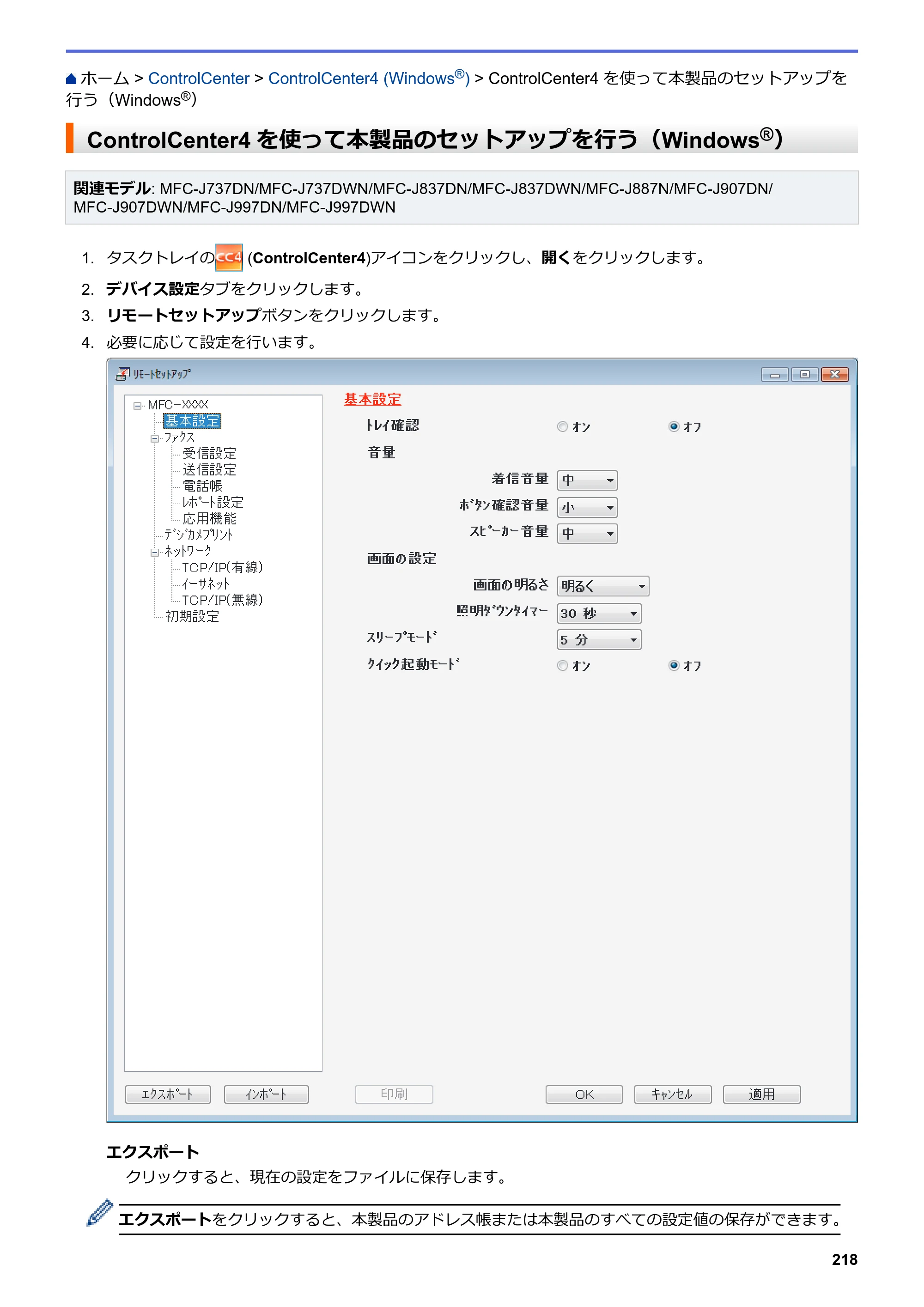Screen dimensions: 924x1307
Task: Minimize the リモートセットアップ window
Action: click(775, 374)
